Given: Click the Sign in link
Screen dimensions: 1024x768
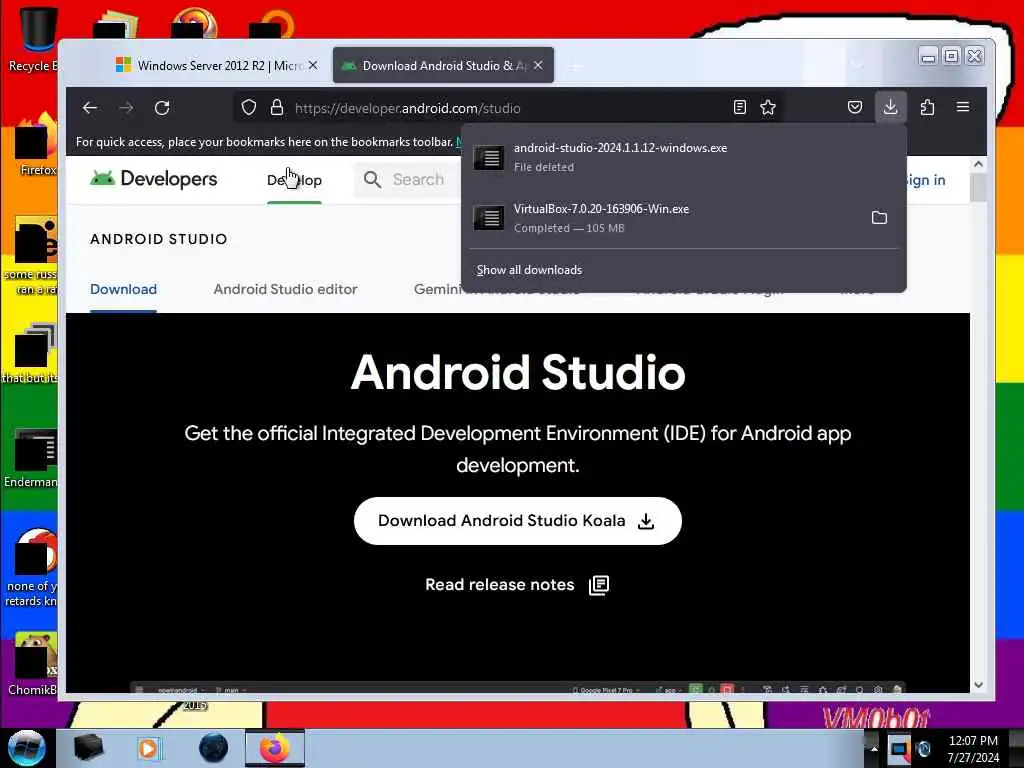Looking at the screenshot, I should click(x=924, y=180).
